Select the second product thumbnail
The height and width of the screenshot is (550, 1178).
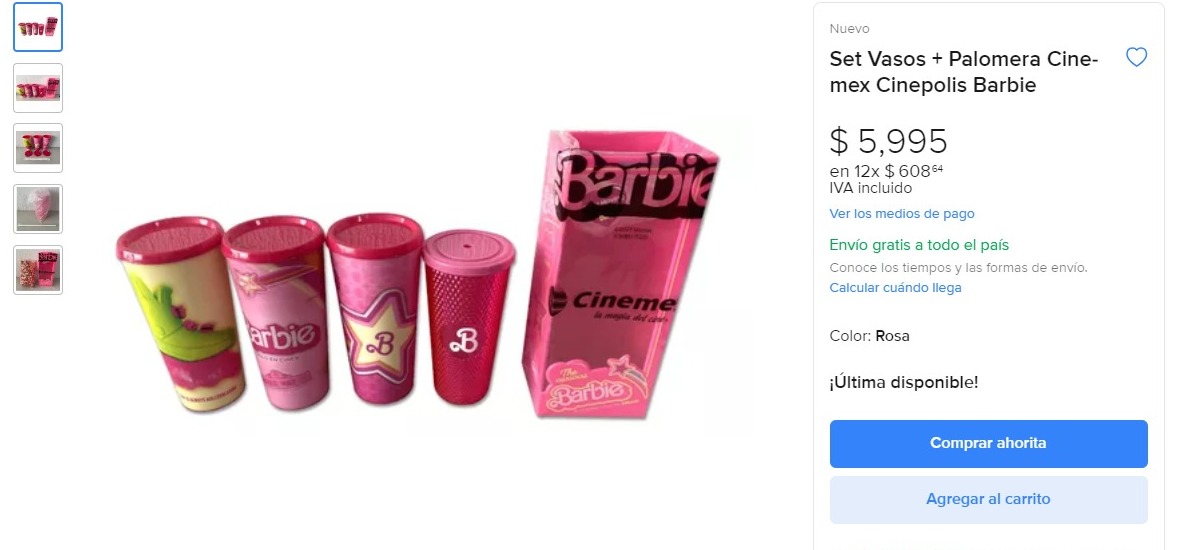click(x=38, y=88)
